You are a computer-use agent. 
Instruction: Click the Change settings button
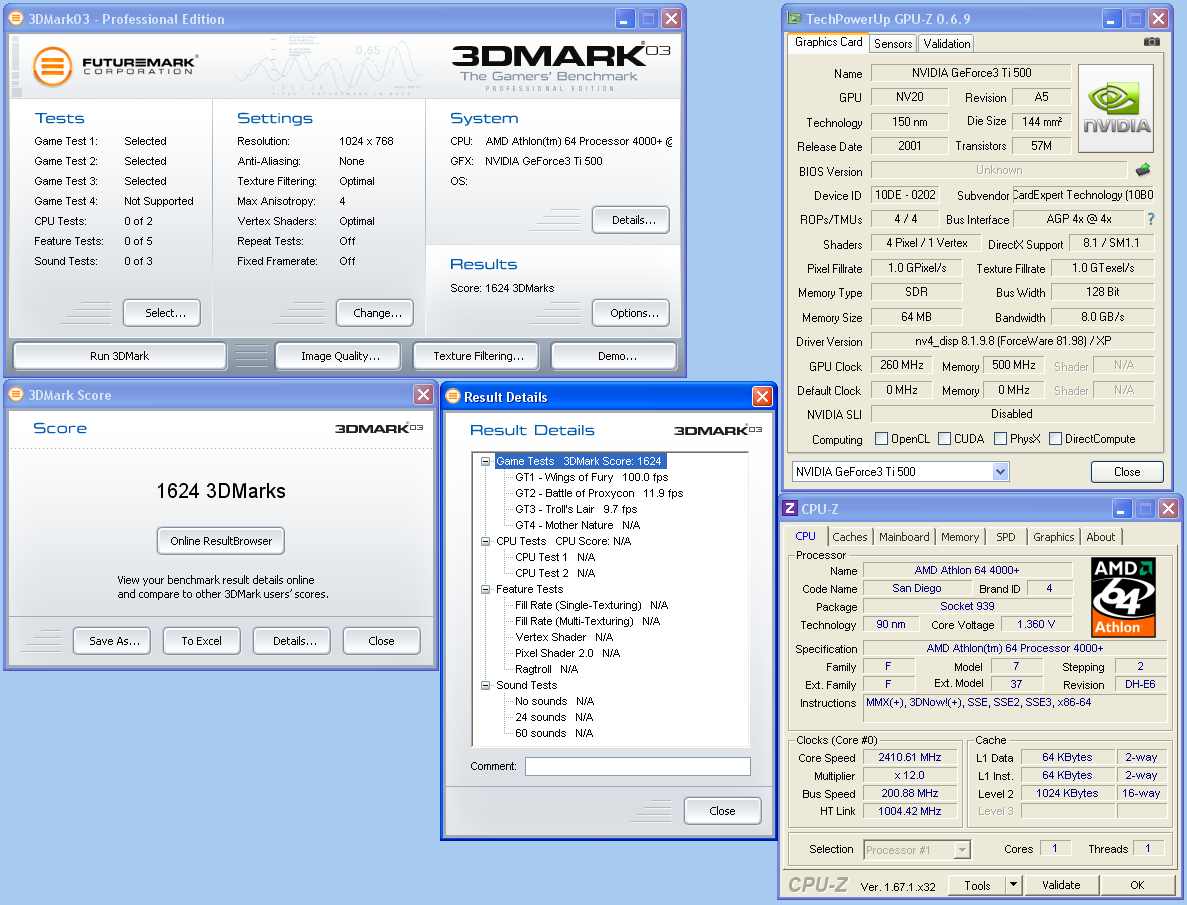[376, 313]
